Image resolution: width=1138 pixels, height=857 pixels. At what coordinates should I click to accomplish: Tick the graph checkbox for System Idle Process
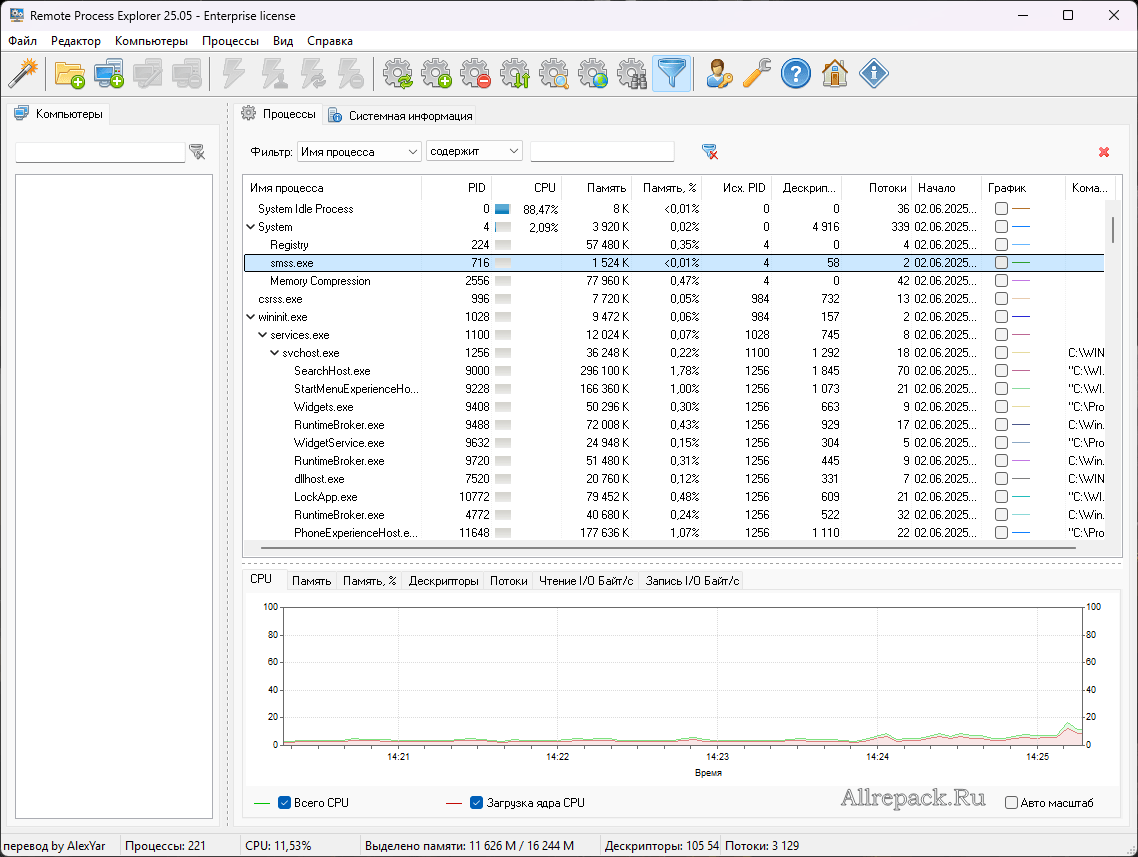point(1002,208)
